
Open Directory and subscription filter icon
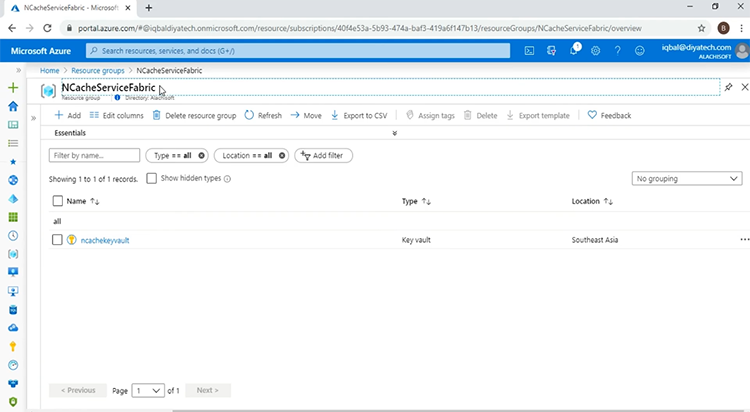click(x=551, y=51)
